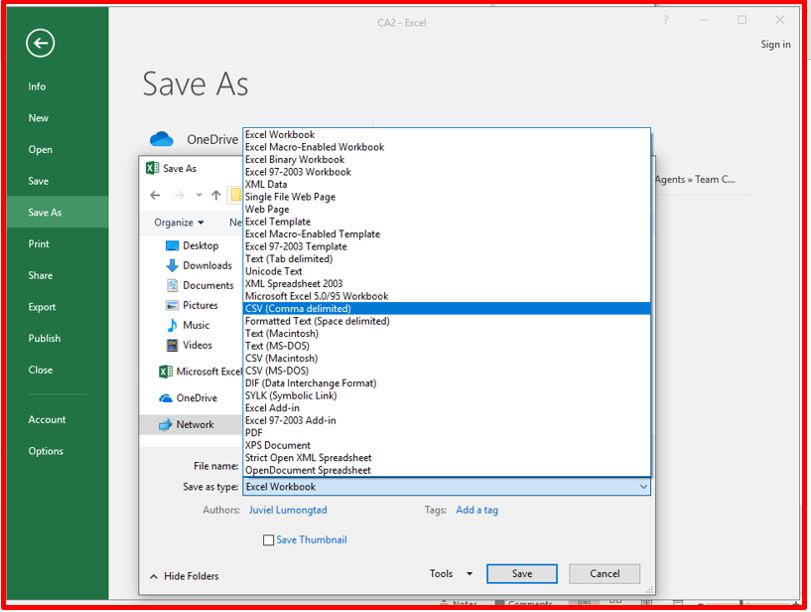Select the Microsoft Excel node in the navigation pane
The width and height of the screenshot is (811, 612).
pos(201,371)
